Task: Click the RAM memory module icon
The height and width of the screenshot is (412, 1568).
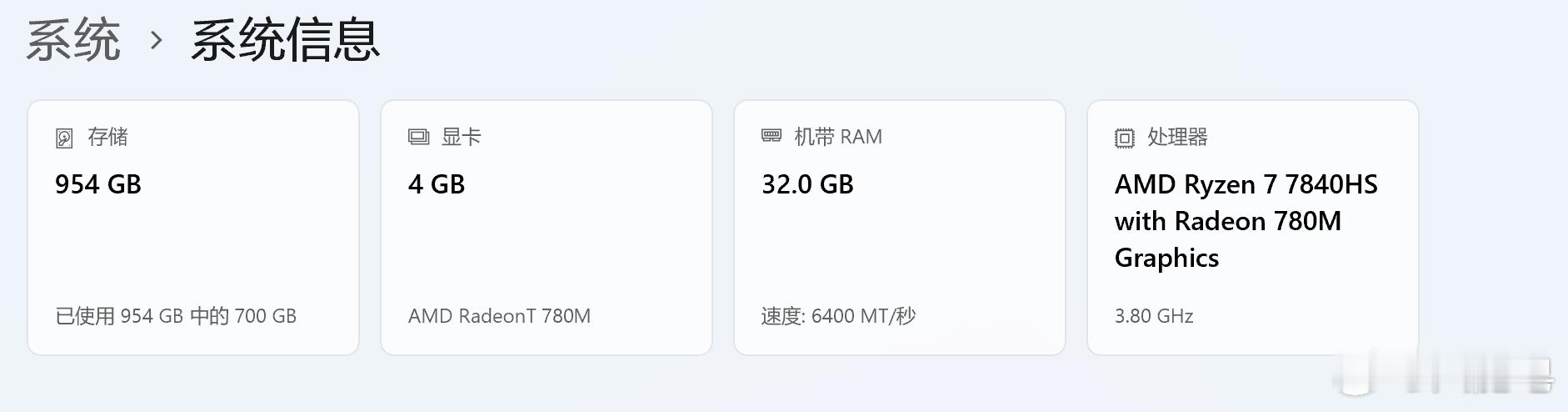Action: 772,136
